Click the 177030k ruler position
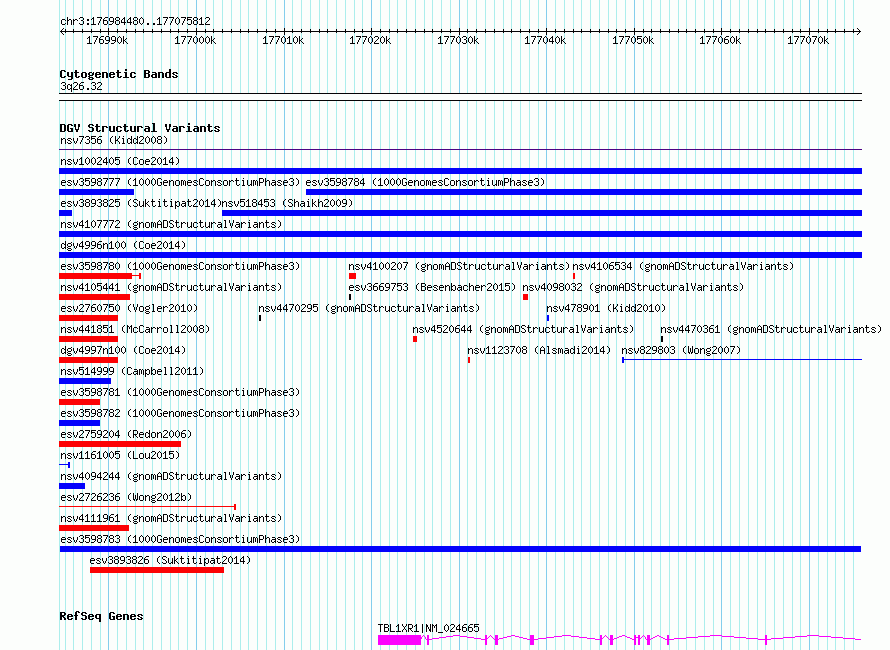 tap(457, 40)
